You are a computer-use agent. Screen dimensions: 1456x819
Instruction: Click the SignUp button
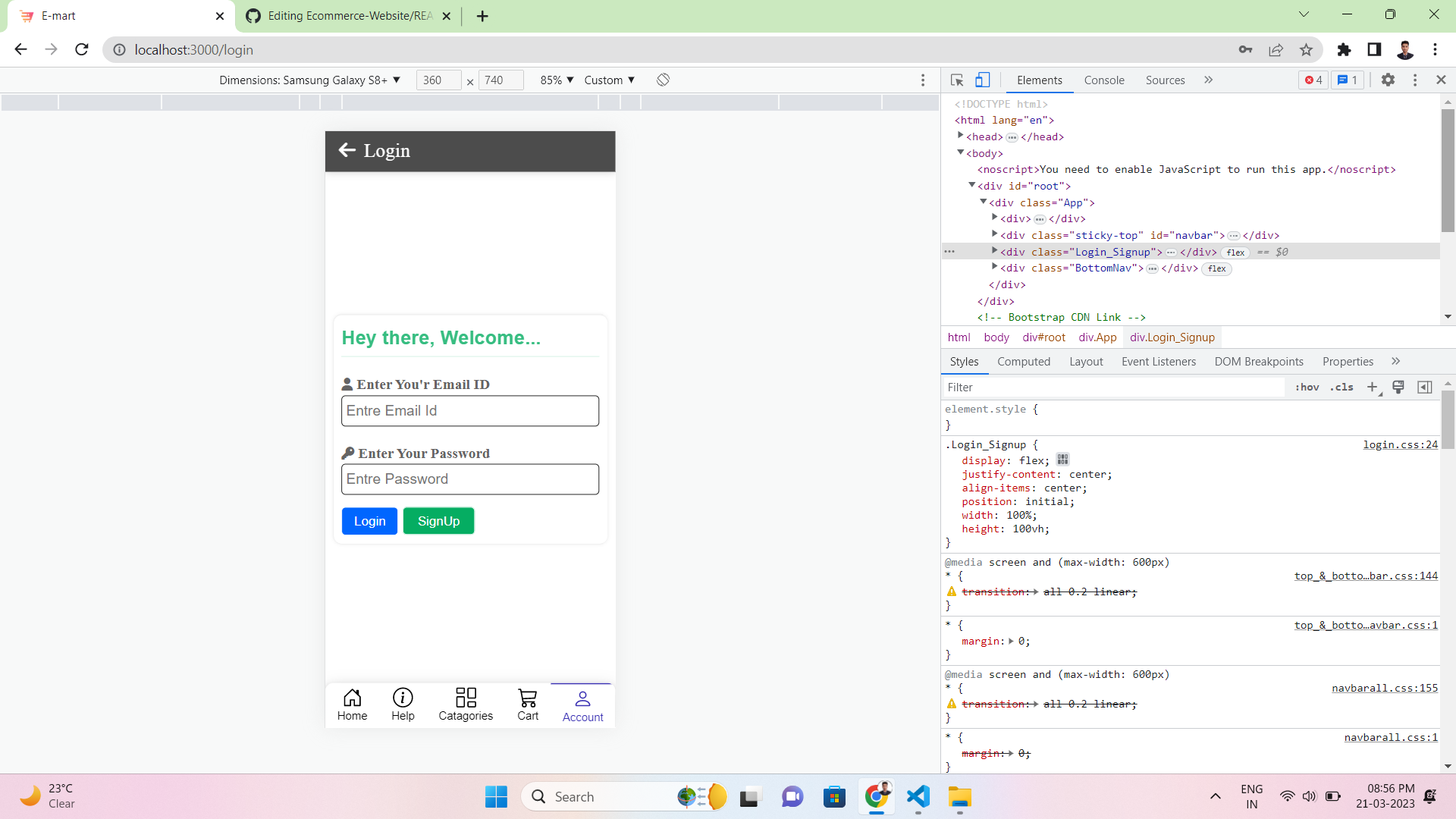pyautogui.click(x=438, y=521)
